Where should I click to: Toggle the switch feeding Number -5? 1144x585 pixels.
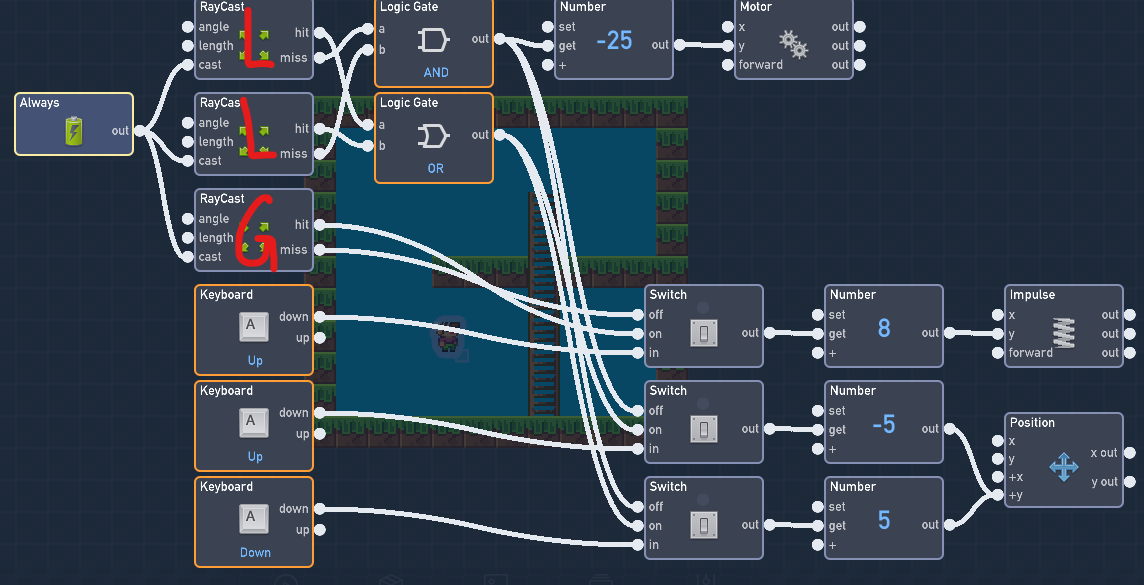coord(704,429)
